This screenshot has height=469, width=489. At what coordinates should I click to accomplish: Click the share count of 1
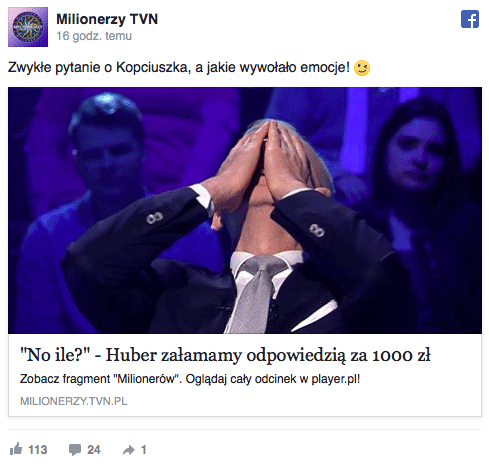(144, 450)
